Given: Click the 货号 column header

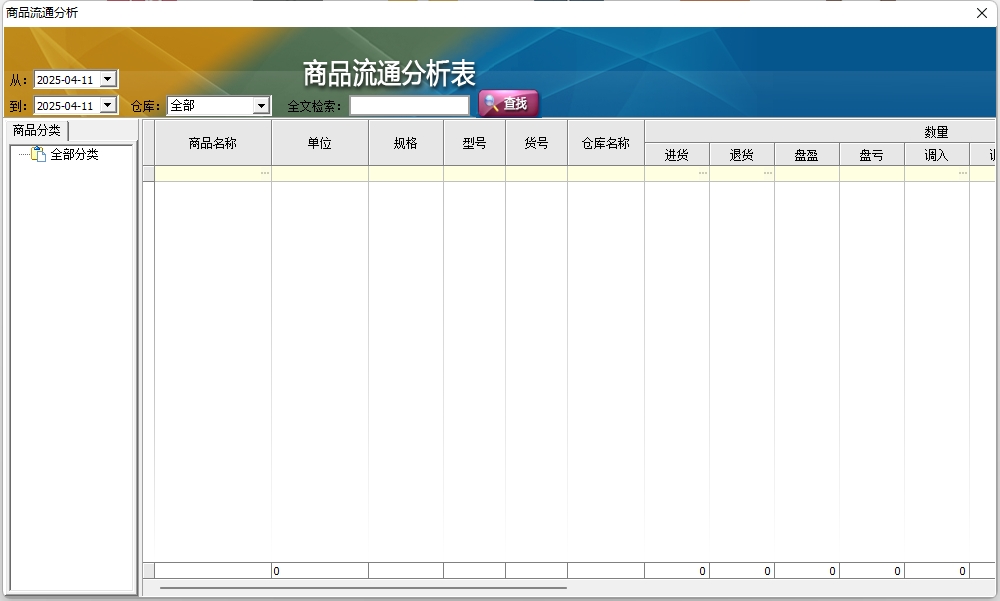Looking at the screenshot, I should pyautogui.click(x=536, y=143).
